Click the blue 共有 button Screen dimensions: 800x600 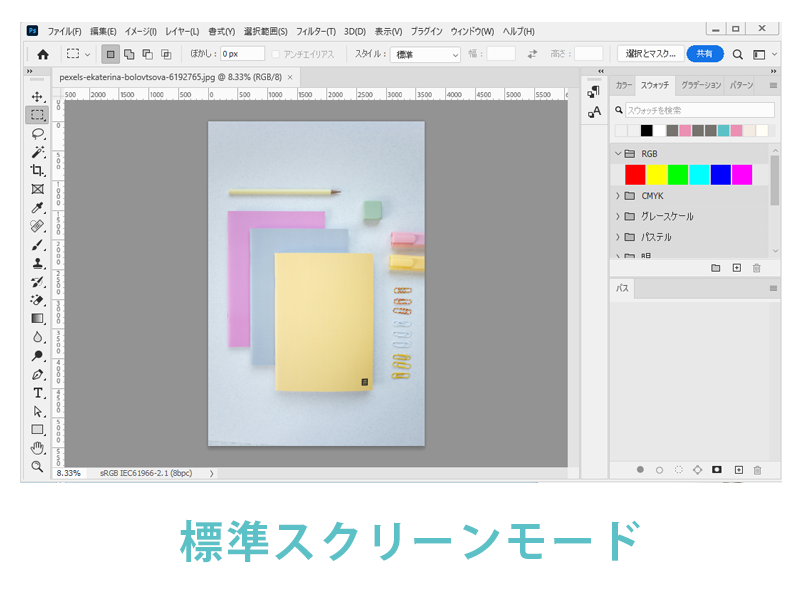pyautogui.click(x=705, y=54)
